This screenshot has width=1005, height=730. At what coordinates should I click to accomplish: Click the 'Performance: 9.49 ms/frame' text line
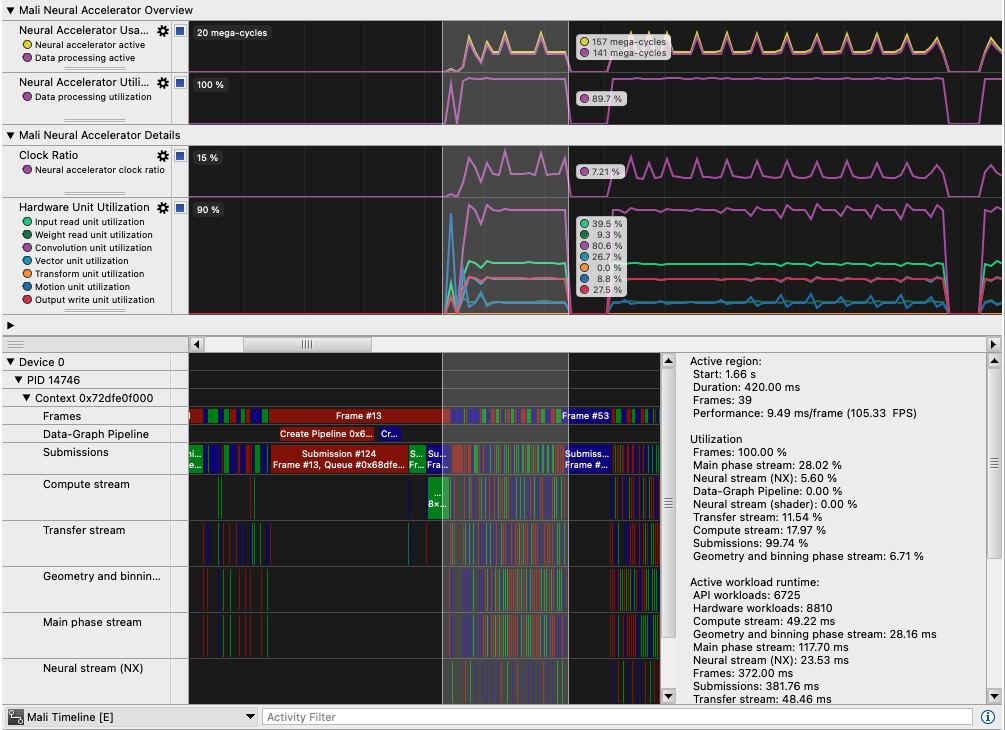click(x=804, y=413)
